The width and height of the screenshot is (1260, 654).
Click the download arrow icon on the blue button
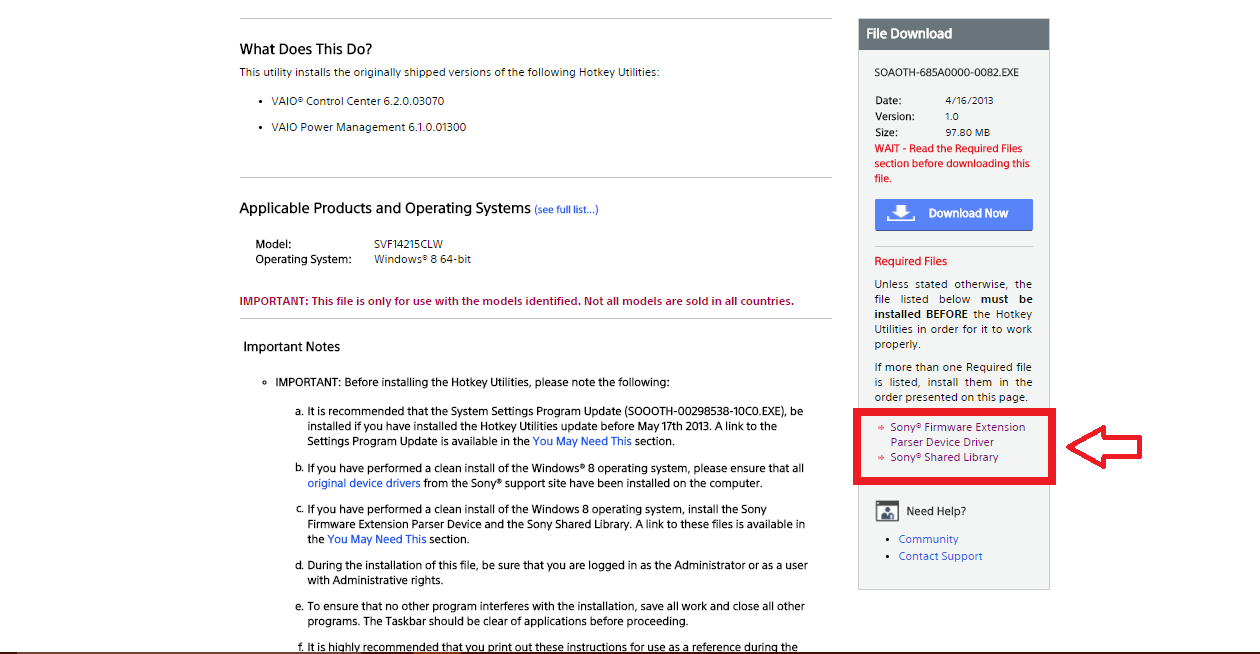[x=902, y=213]
